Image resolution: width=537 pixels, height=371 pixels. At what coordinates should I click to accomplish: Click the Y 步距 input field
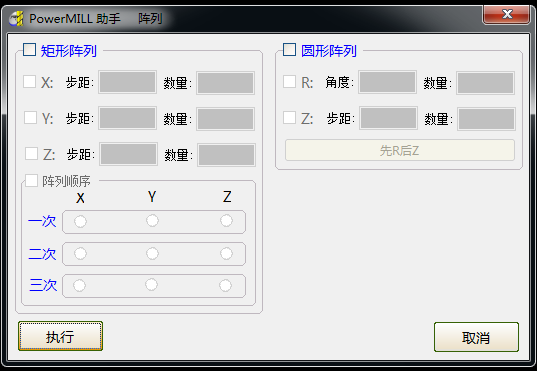(x=127, y=118)
